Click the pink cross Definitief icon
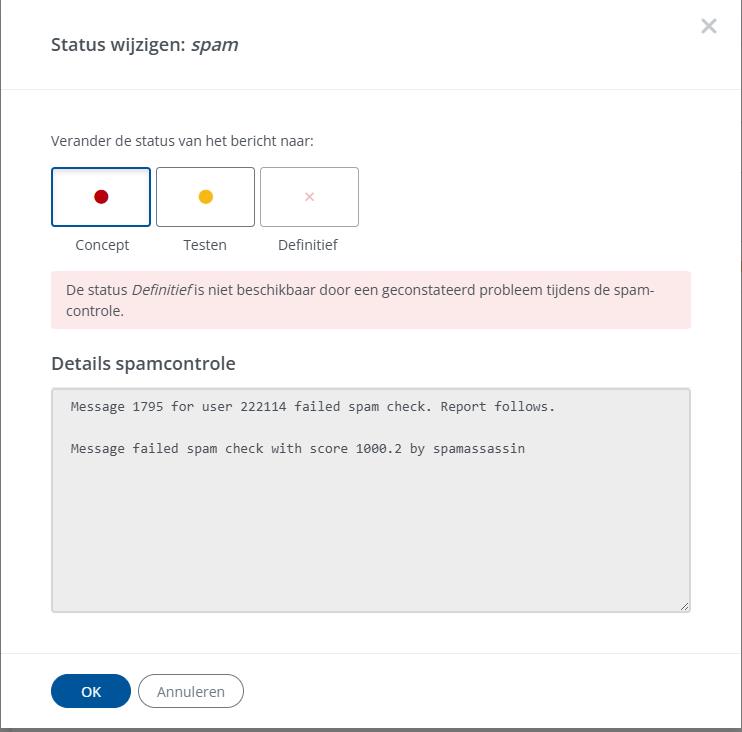This screenshot has height=732, width=742. pos(309,197)
